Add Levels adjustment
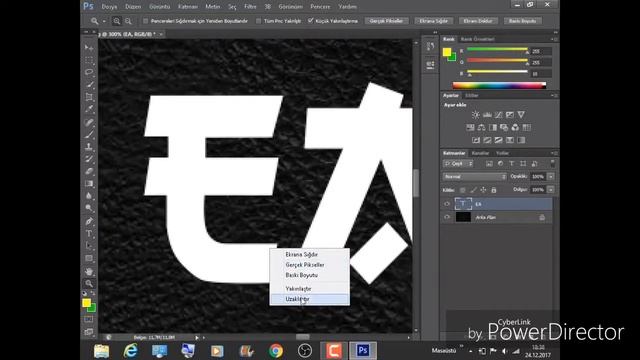Viewport: 640px width, 360px height. point(487,115)
